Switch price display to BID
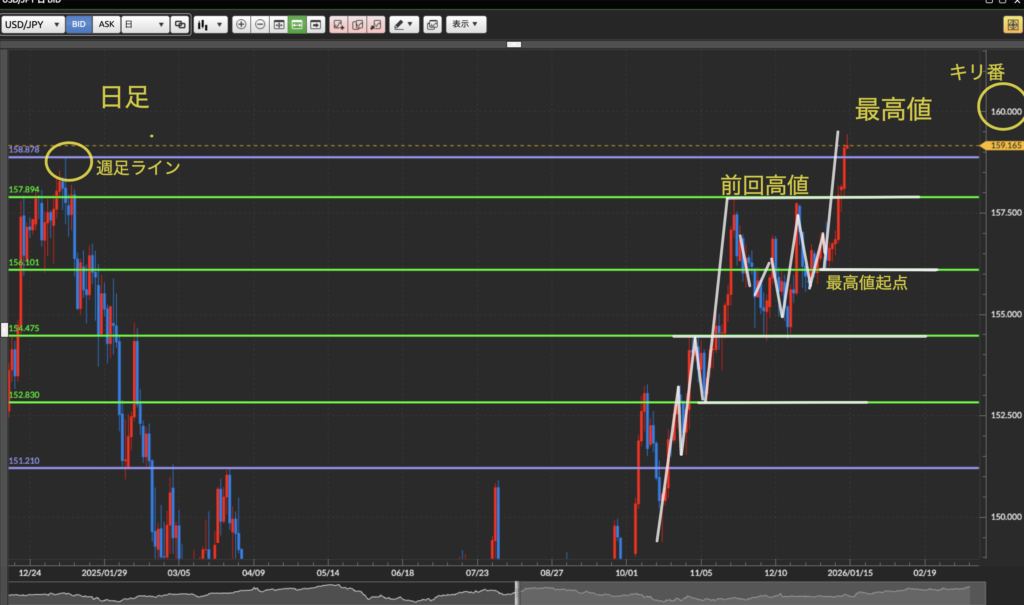 [79, 25]
